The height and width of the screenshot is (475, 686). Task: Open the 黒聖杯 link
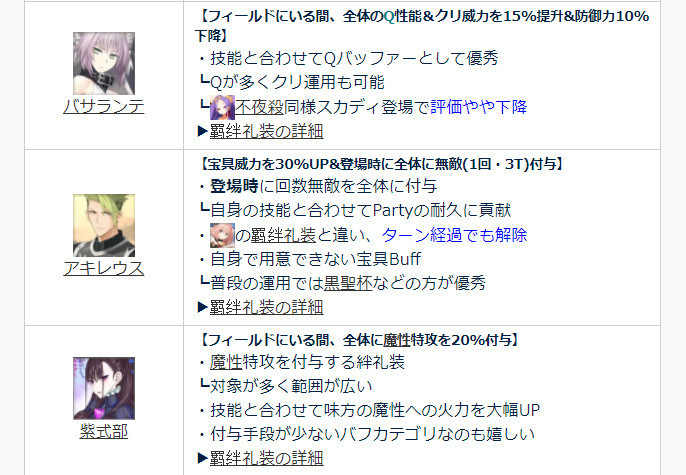(348, 283)
